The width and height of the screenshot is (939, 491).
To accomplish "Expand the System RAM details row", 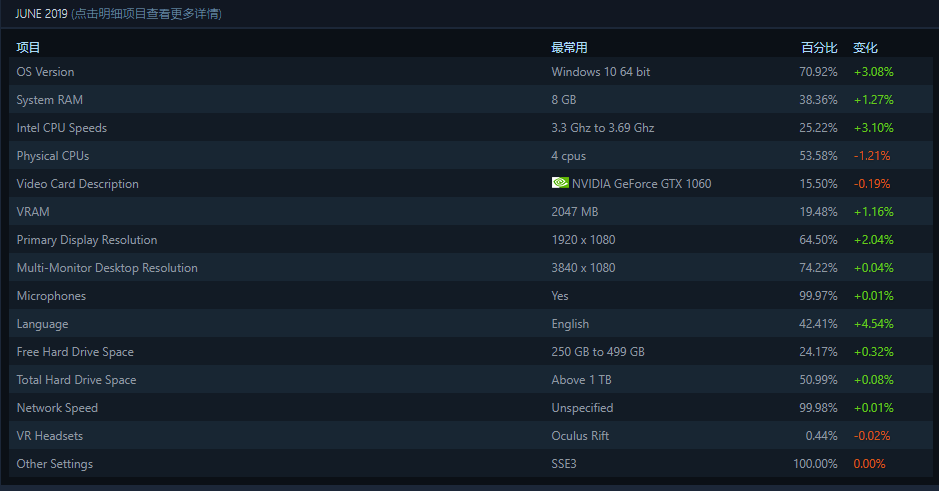I will 471,99.
